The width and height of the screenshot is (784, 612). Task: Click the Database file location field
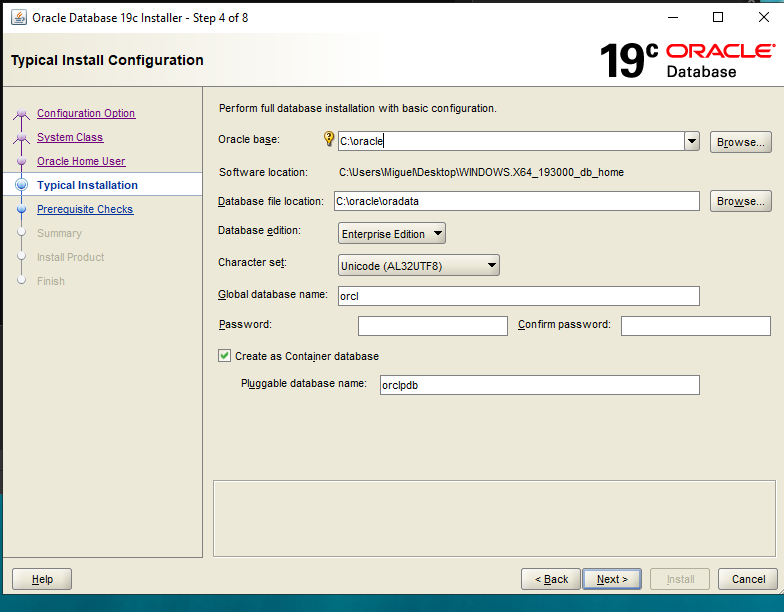[x=516, y=201]
